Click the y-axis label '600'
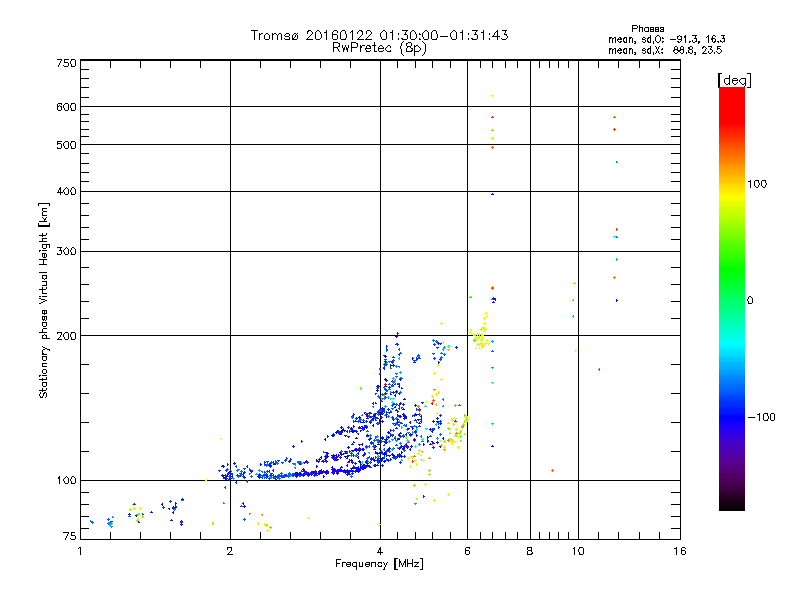Screen dimensions: 800x600 66,107
